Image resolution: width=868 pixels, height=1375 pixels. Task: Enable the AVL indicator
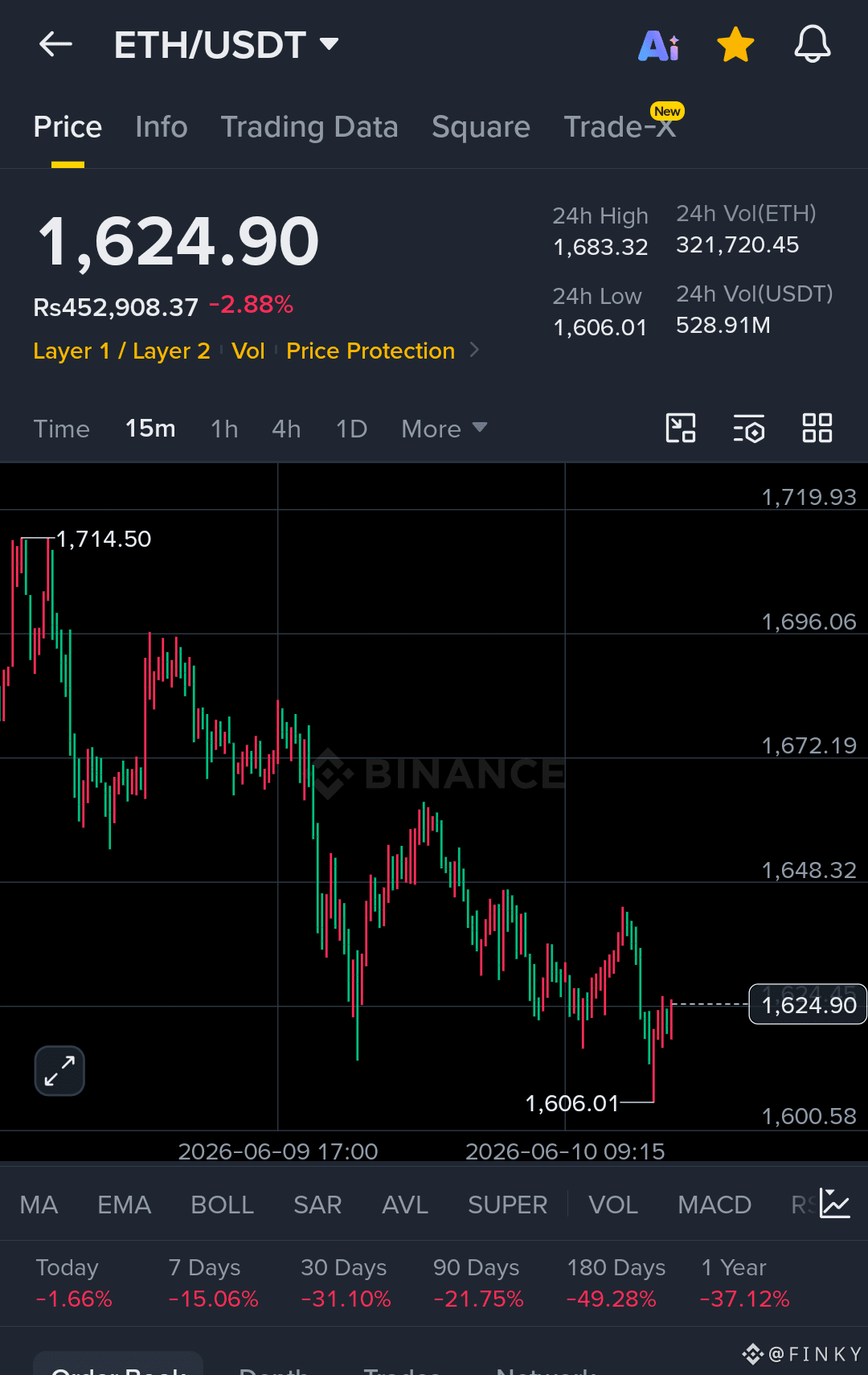pos(405,1205)
